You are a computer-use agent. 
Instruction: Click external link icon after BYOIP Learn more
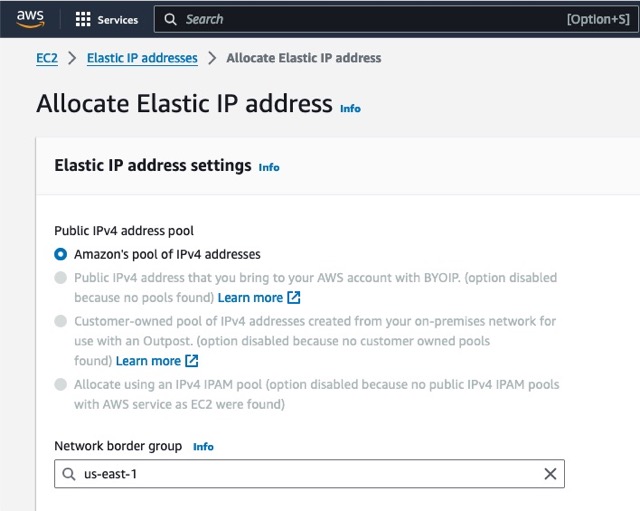pyautogui.click(x=294, y=298)
